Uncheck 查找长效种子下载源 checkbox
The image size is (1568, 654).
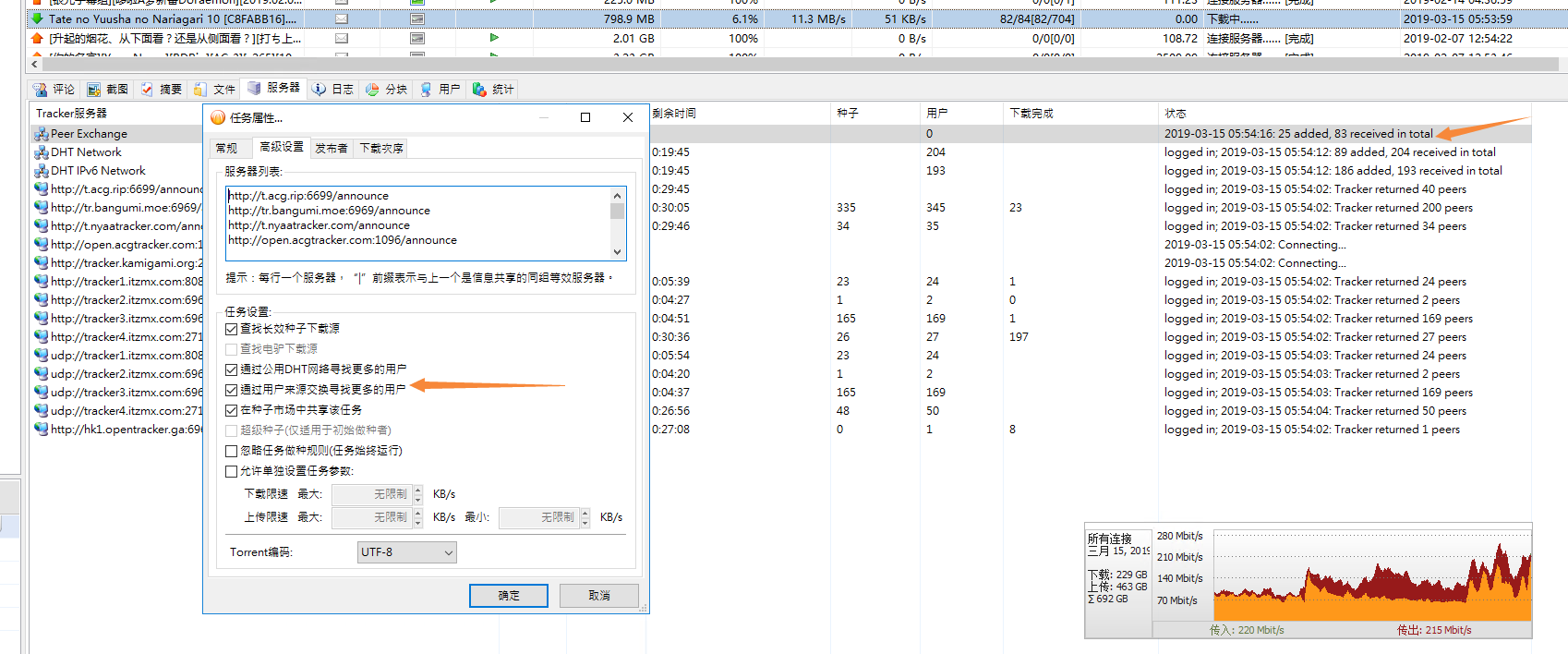click(232, 329)
